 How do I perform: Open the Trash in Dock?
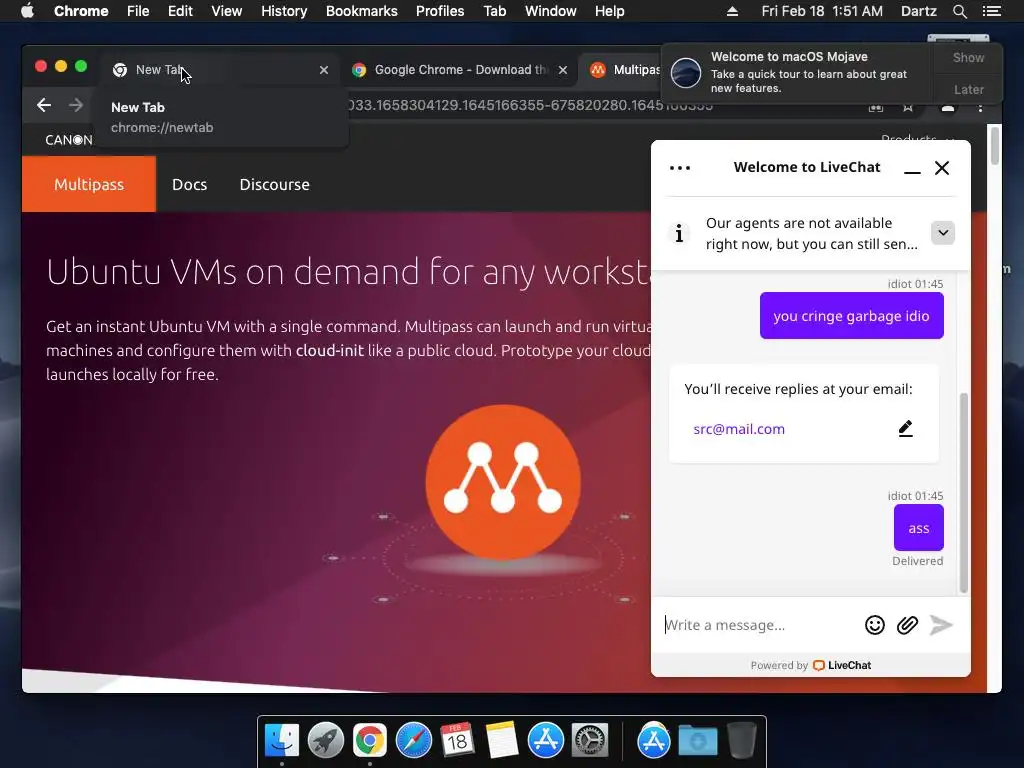click(x=741, y=741)
